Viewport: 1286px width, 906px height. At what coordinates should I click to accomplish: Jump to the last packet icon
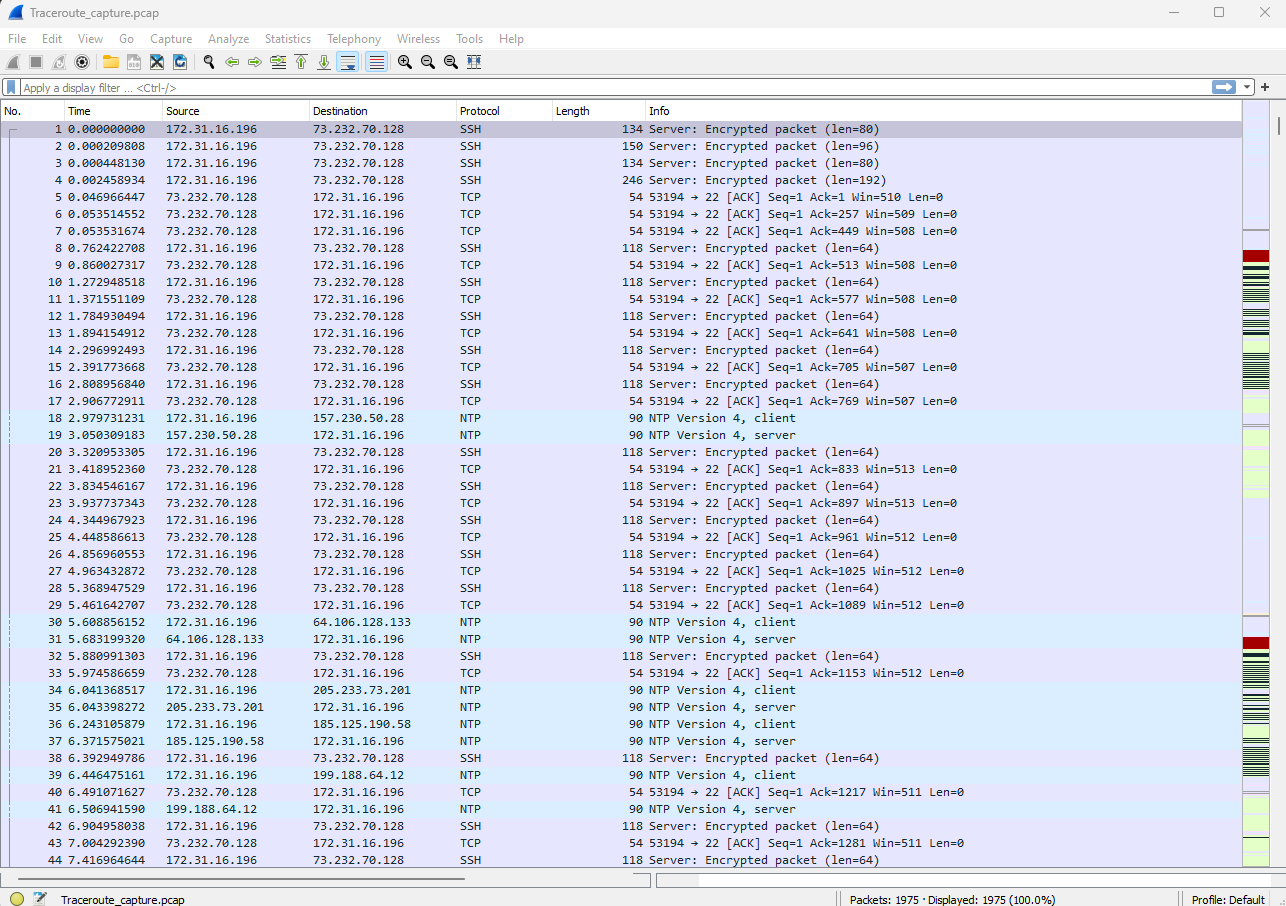324,62
